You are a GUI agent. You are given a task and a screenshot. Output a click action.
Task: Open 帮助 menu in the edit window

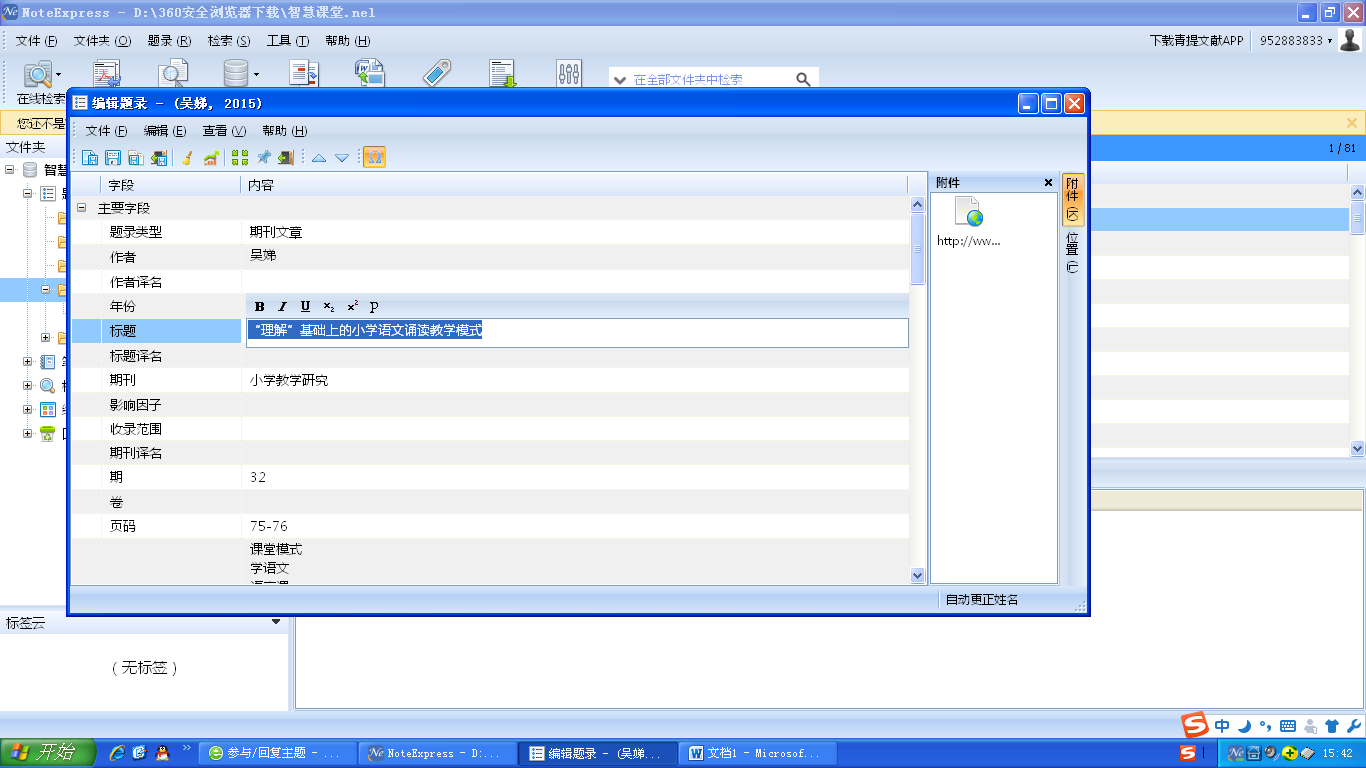point(284,131)
